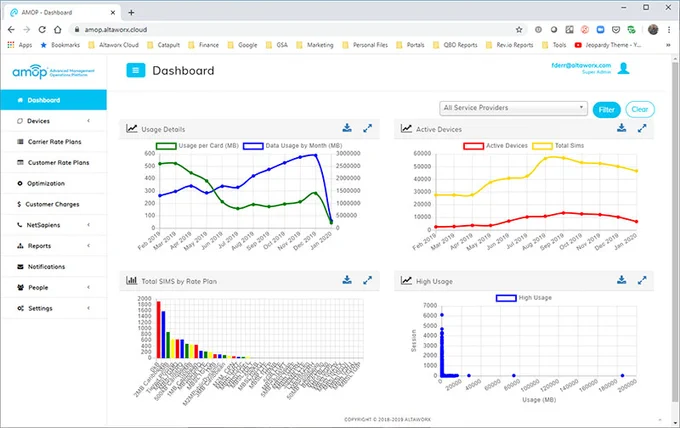Click the Usage Details line chart icon

(x=132, y=128)
